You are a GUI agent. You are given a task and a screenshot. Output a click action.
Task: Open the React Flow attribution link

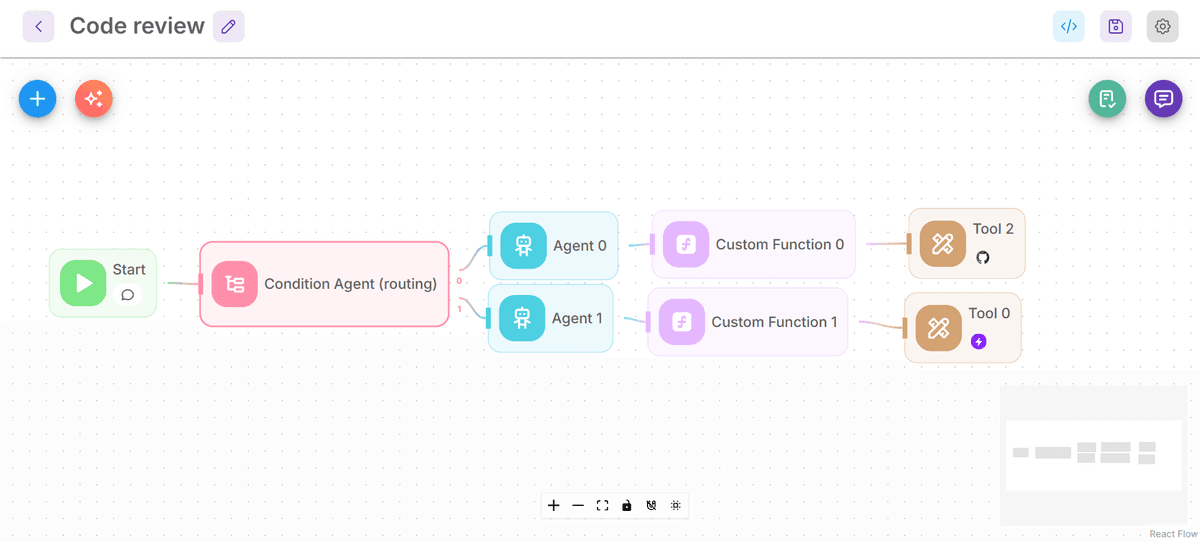pyautogui.click(x=1172, y=534)
